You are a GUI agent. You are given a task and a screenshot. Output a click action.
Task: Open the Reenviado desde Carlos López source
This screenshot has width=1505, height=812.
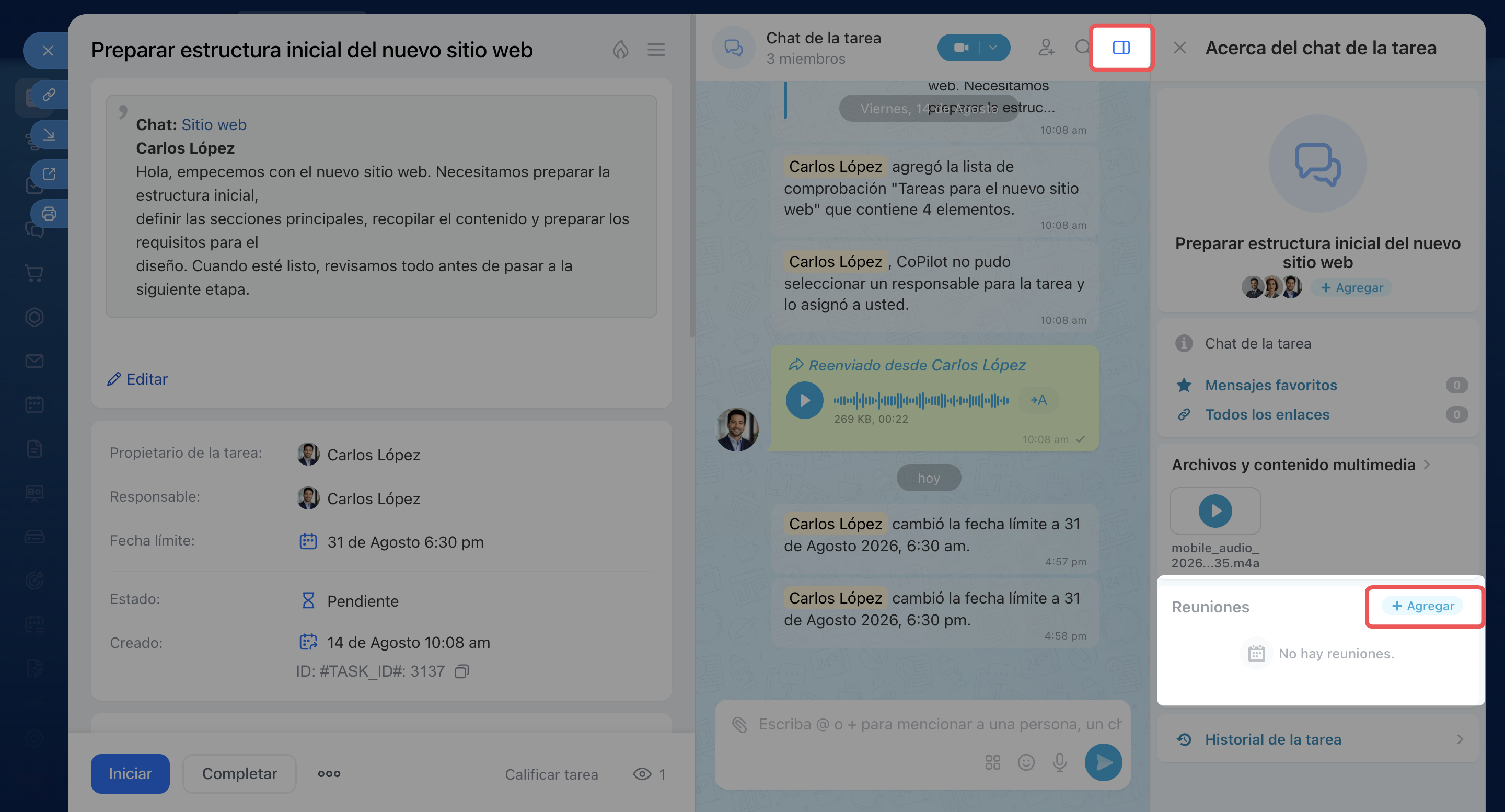[x=907, y=365]
